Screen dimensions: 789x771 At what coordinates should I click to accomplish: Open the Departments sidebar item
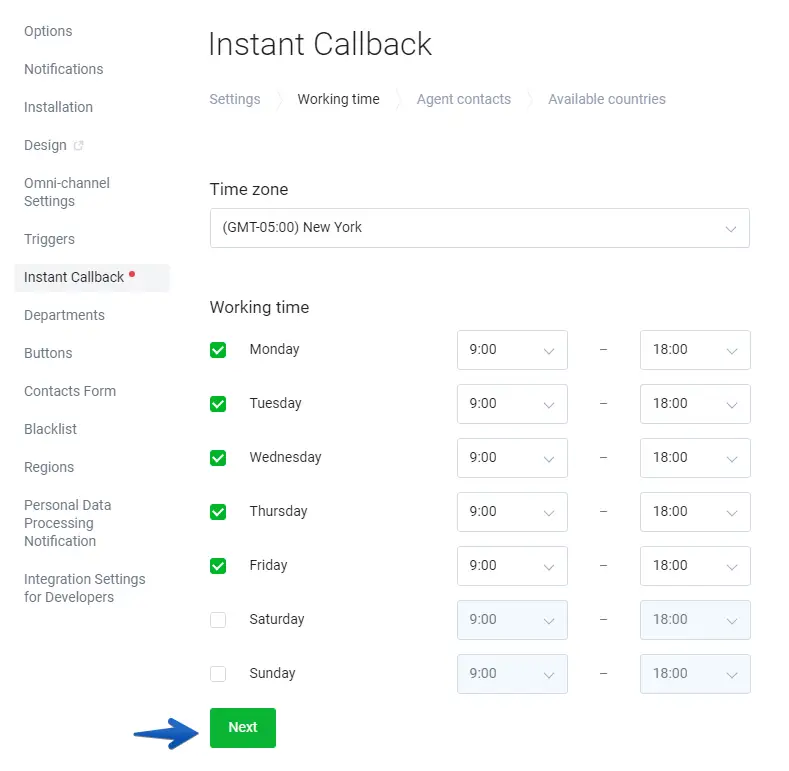click(64, 315)
